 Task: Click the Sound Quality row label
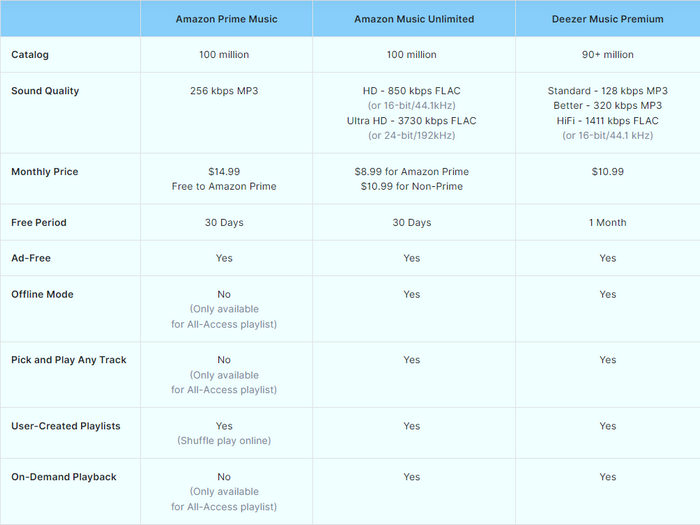coord(45,91)
